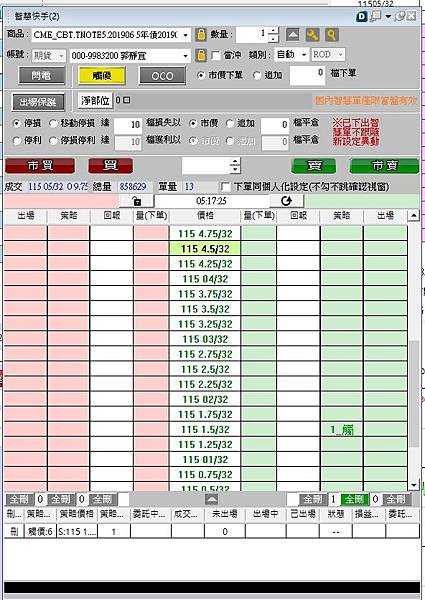Select the 停損停利 radio button
425x600 pixels.
coord(53,140)
